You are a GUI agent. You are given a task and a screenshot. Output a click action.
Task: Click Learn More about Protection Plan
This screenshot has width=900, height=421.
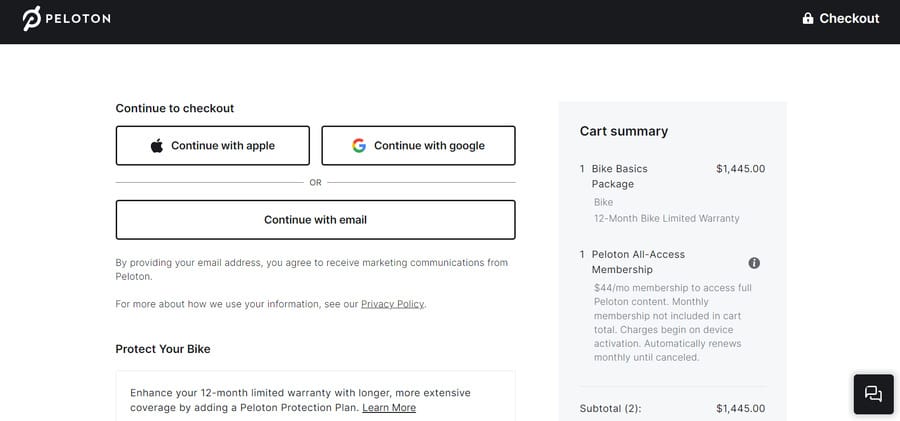(389, 408)
